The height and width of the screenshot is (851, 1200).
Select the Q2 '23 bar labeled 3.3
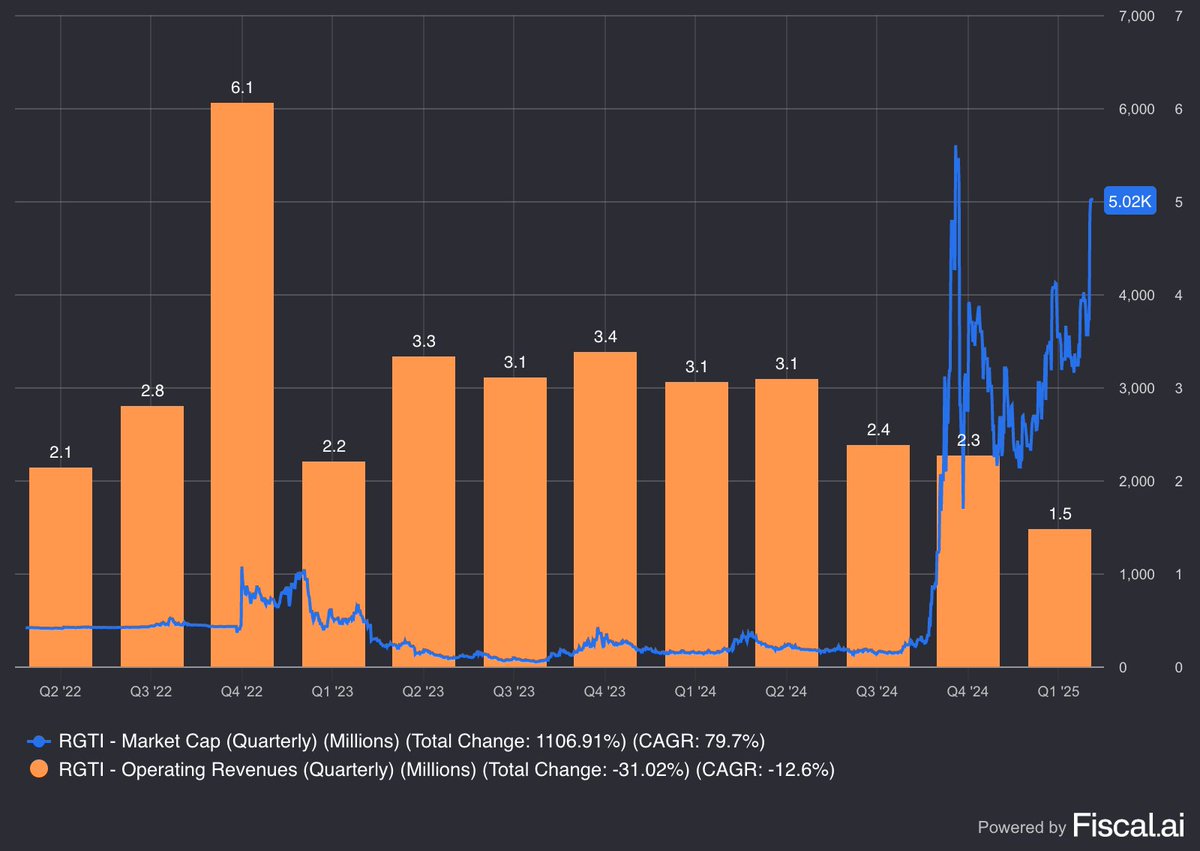coord(424,511)
